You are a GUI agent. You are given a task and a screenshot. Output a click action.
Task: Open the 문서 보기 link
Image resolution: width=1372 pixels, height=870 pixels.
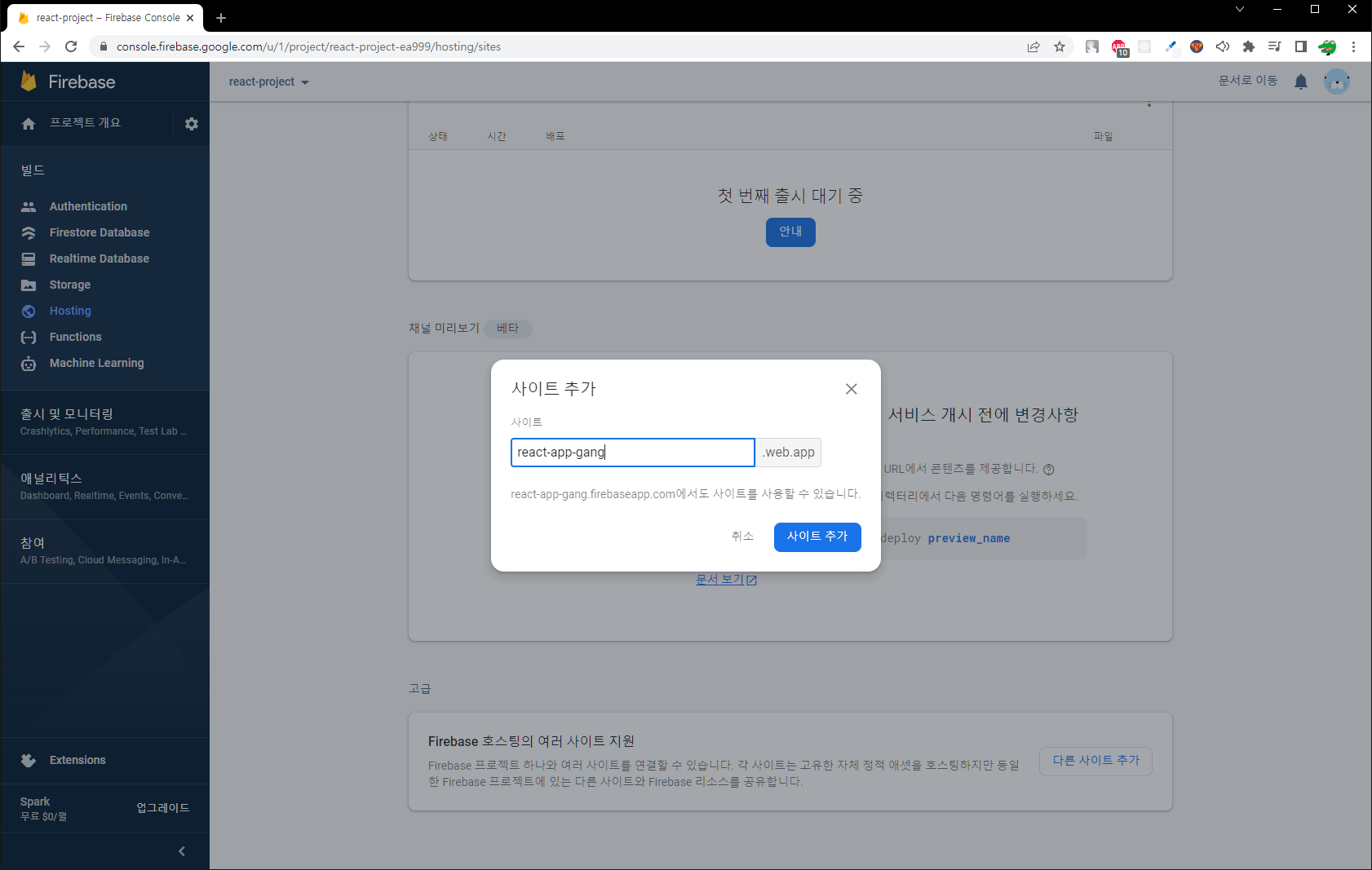click(726, 580)
